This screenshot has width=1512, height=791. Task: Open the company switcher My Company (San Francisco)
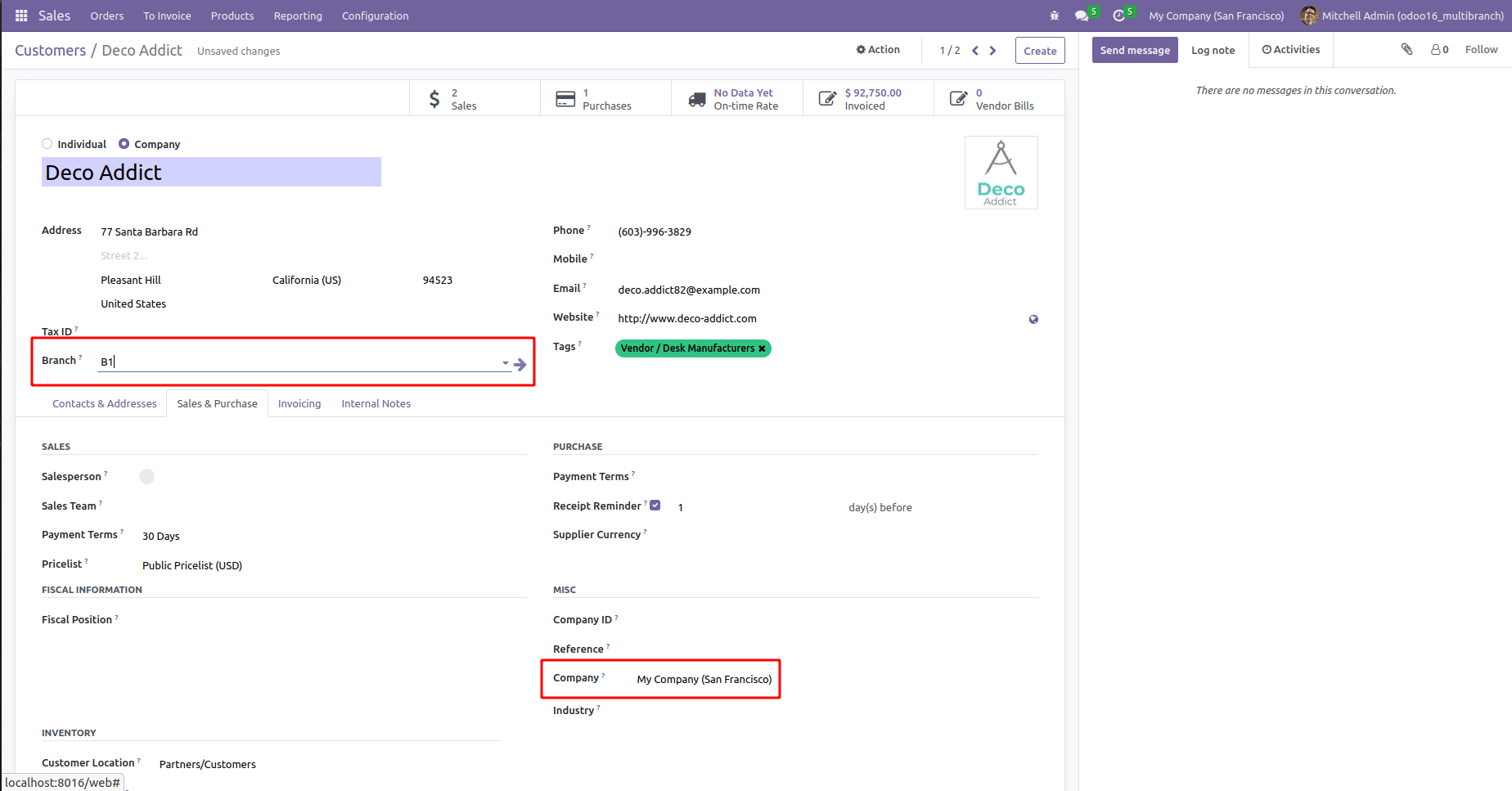1217,16
